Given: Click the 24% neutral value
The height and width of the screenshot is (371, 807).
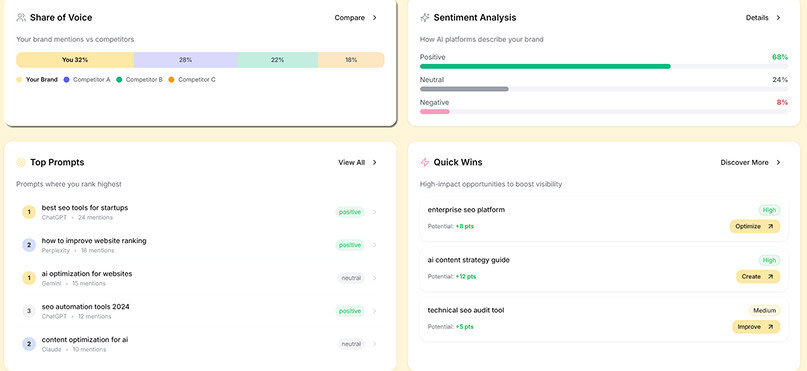Looking at the screenshot, I should pyautogui.click(x=780, y=80).
